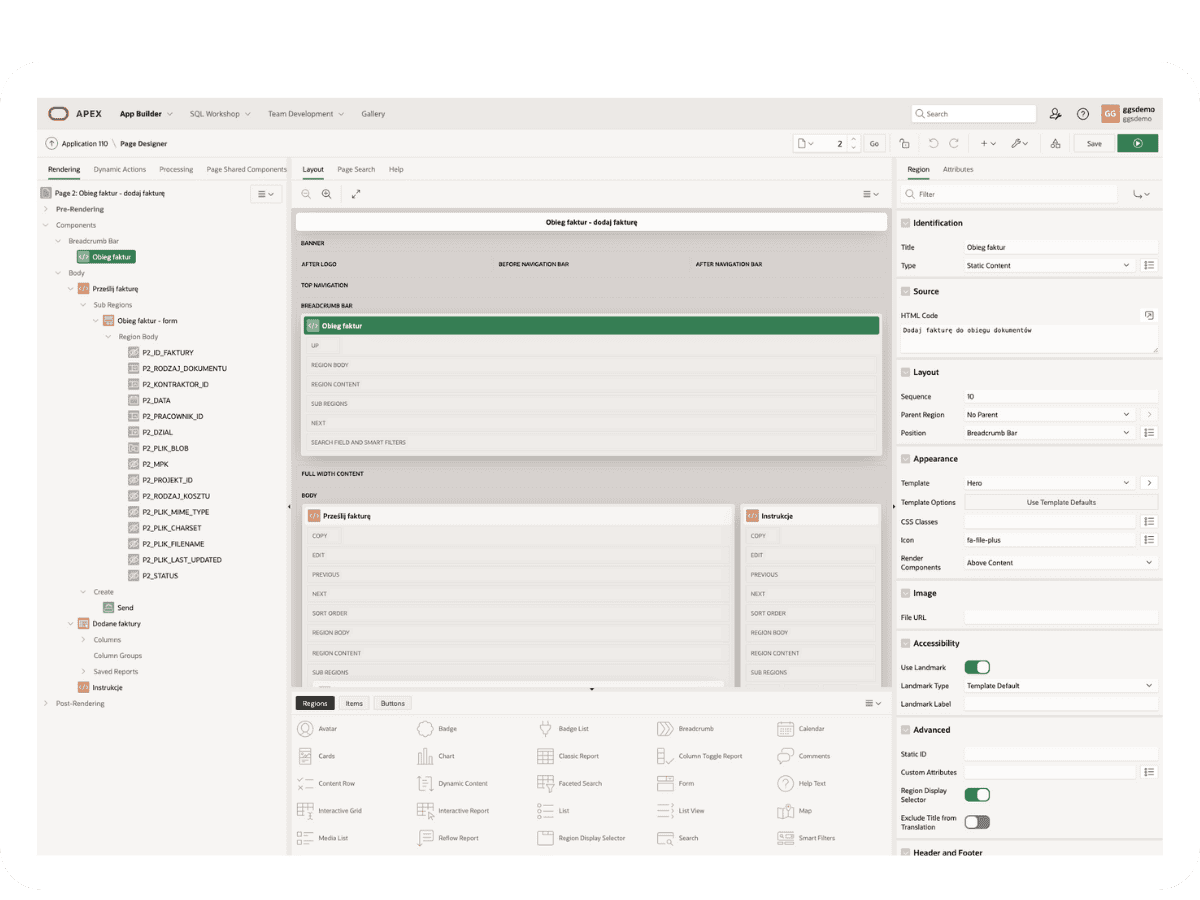Click the property Filter field

1009,194
